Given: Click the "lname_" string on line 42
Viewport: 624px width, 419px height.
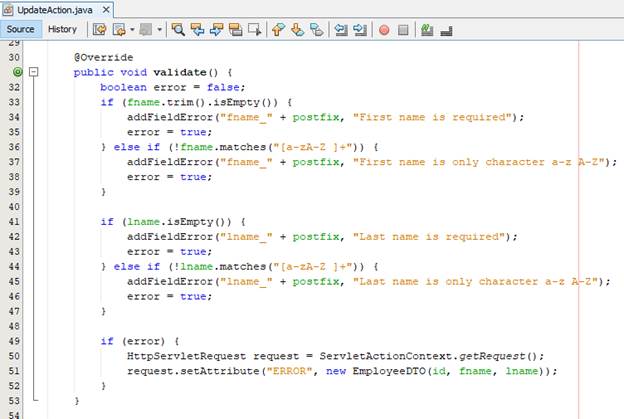Looking at the screenshot, I should (246, 237).
